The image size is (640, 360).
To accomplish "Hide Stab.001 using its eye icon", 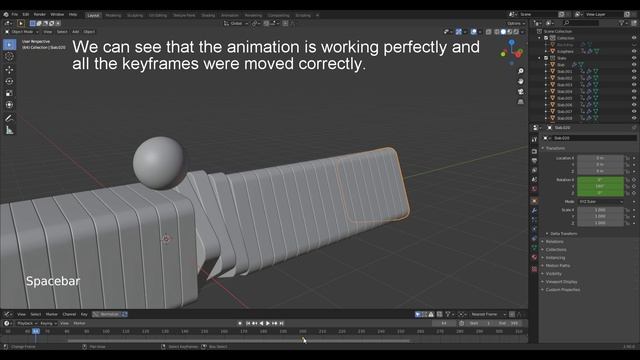I will click(634, 71).
